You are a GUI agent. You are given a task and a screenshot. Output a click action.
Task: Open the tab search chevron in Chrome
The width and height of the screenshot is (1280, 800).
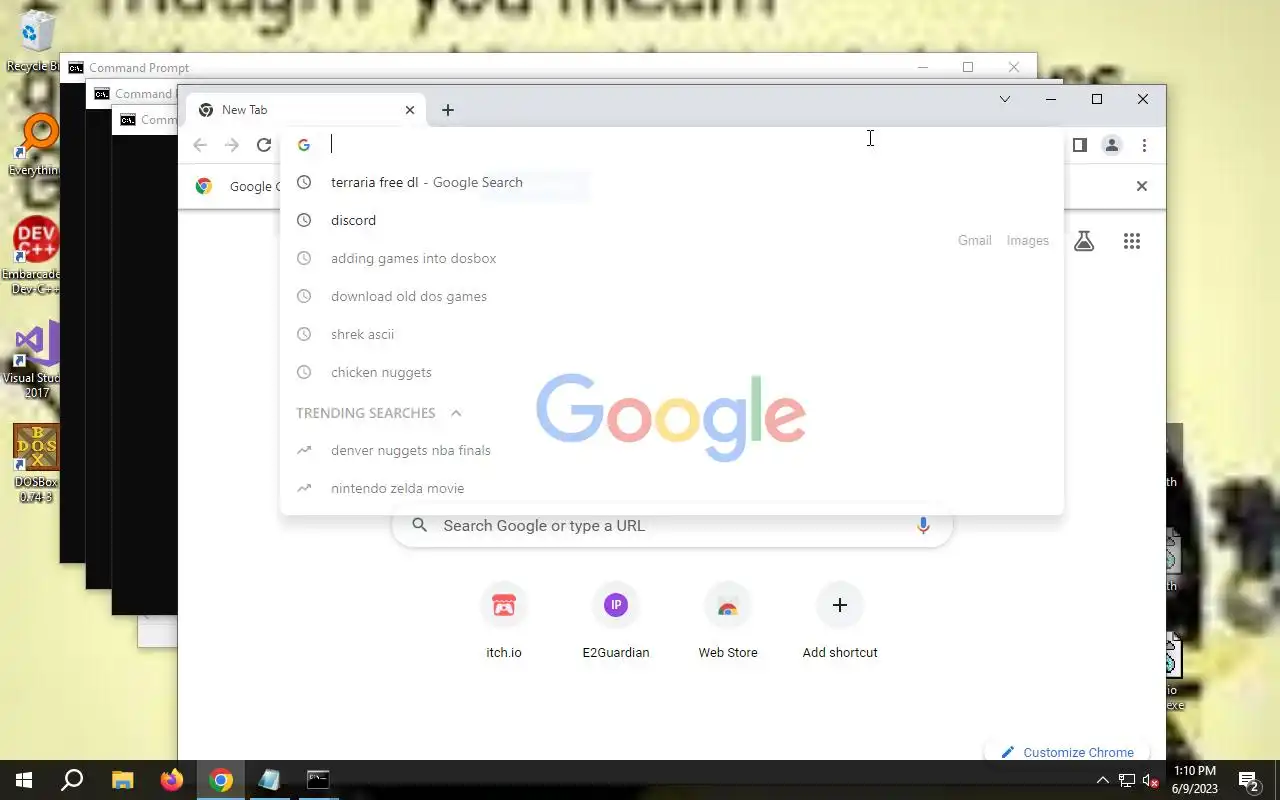1005,99
